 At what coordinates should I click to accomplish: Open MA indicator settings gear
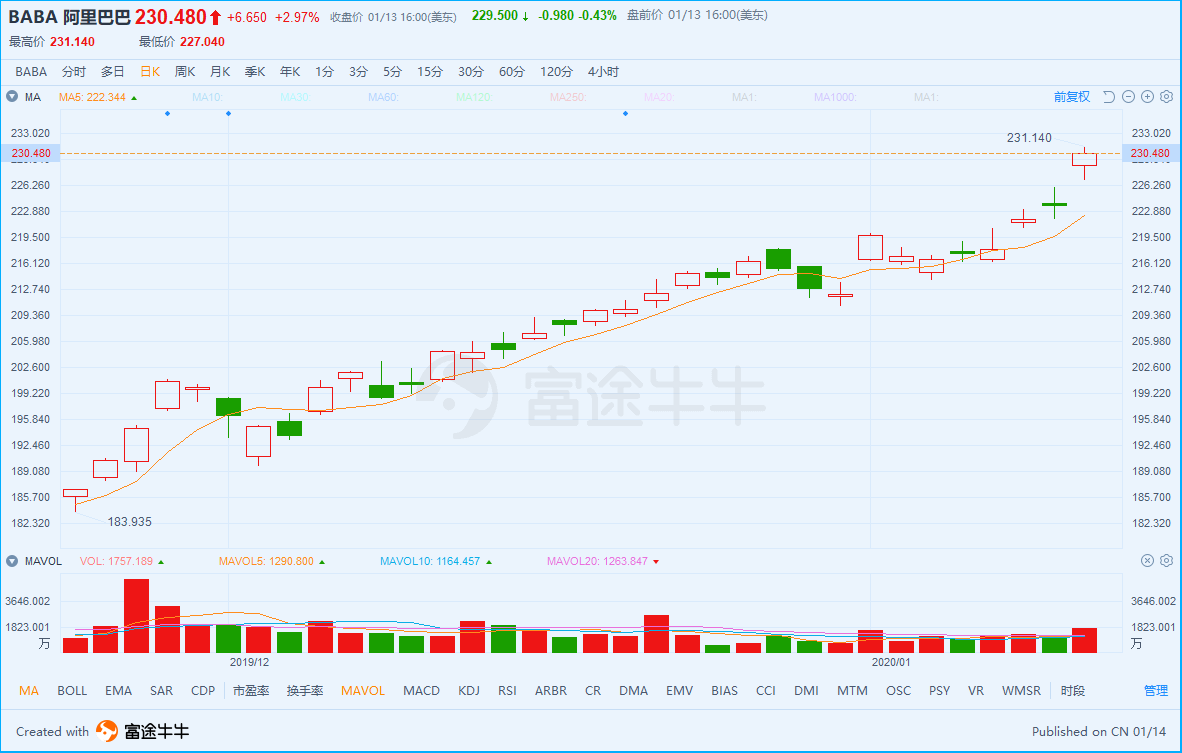tap(1166, 96)
